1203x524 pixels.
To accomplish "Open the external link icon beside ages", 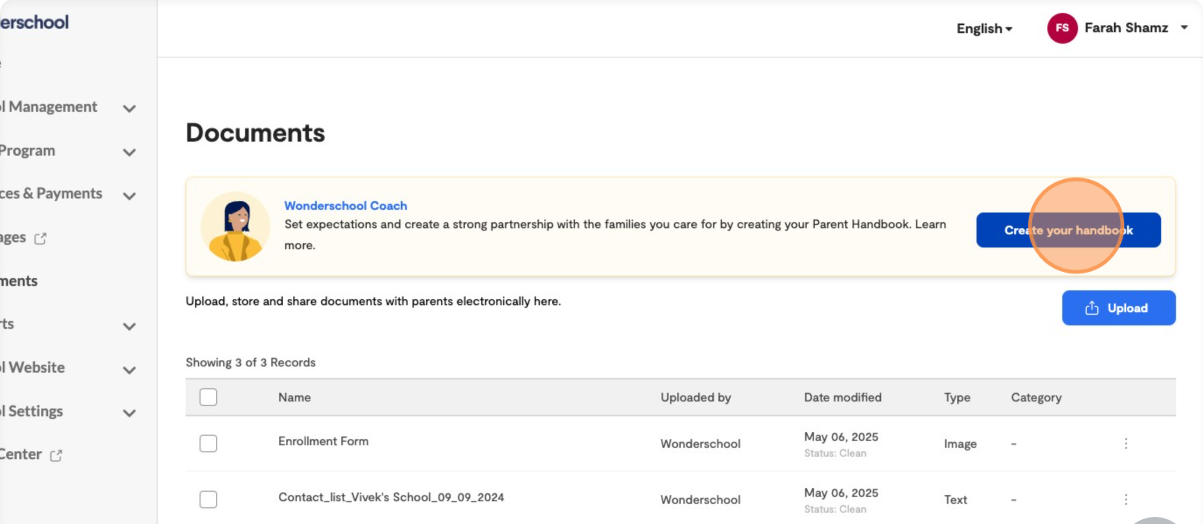I will (x=41, y=239).
